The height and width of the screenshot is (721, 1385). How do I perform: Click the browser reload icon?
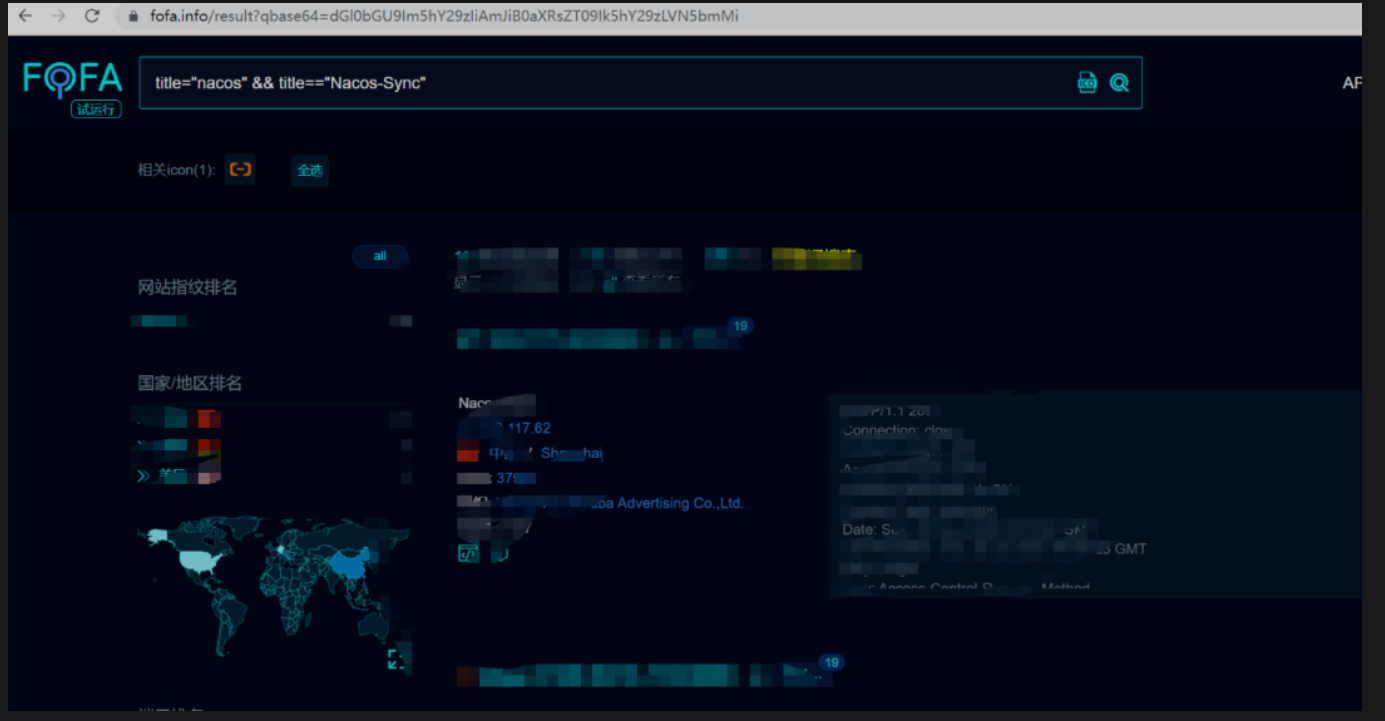pos(92,16)
